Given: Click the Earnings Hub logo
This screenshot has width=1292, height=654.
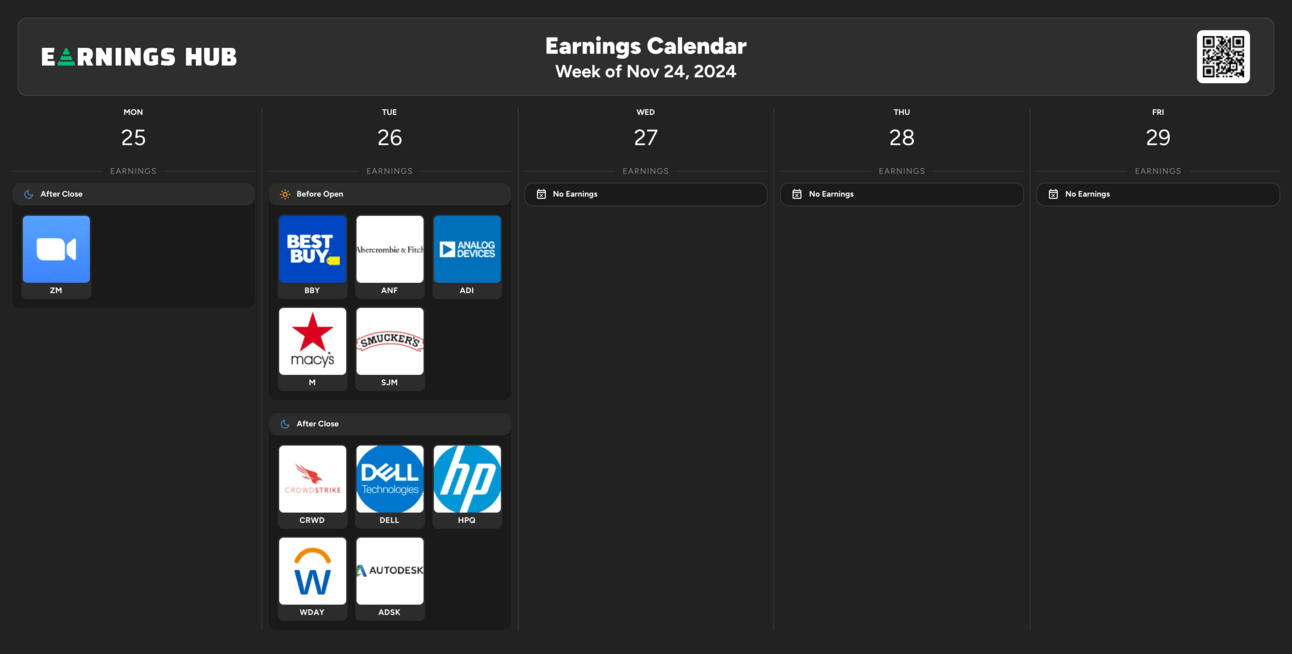Looking at the screenshot, I should click(x=139, y=57).
